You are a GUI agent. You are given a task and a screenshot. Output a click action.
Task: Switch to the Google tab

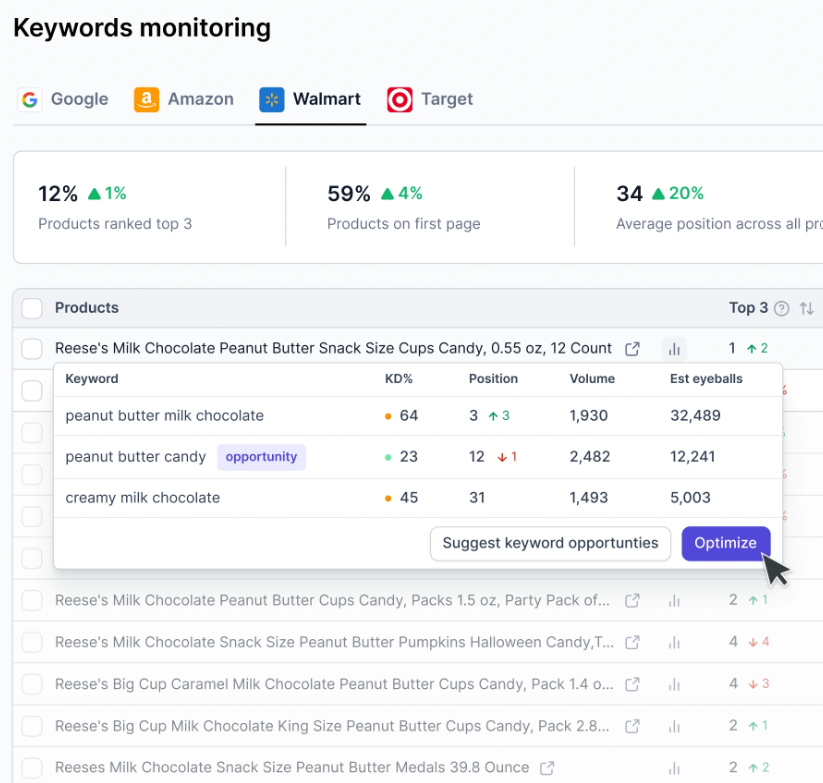pyautogui.click(x=64, y=99)
